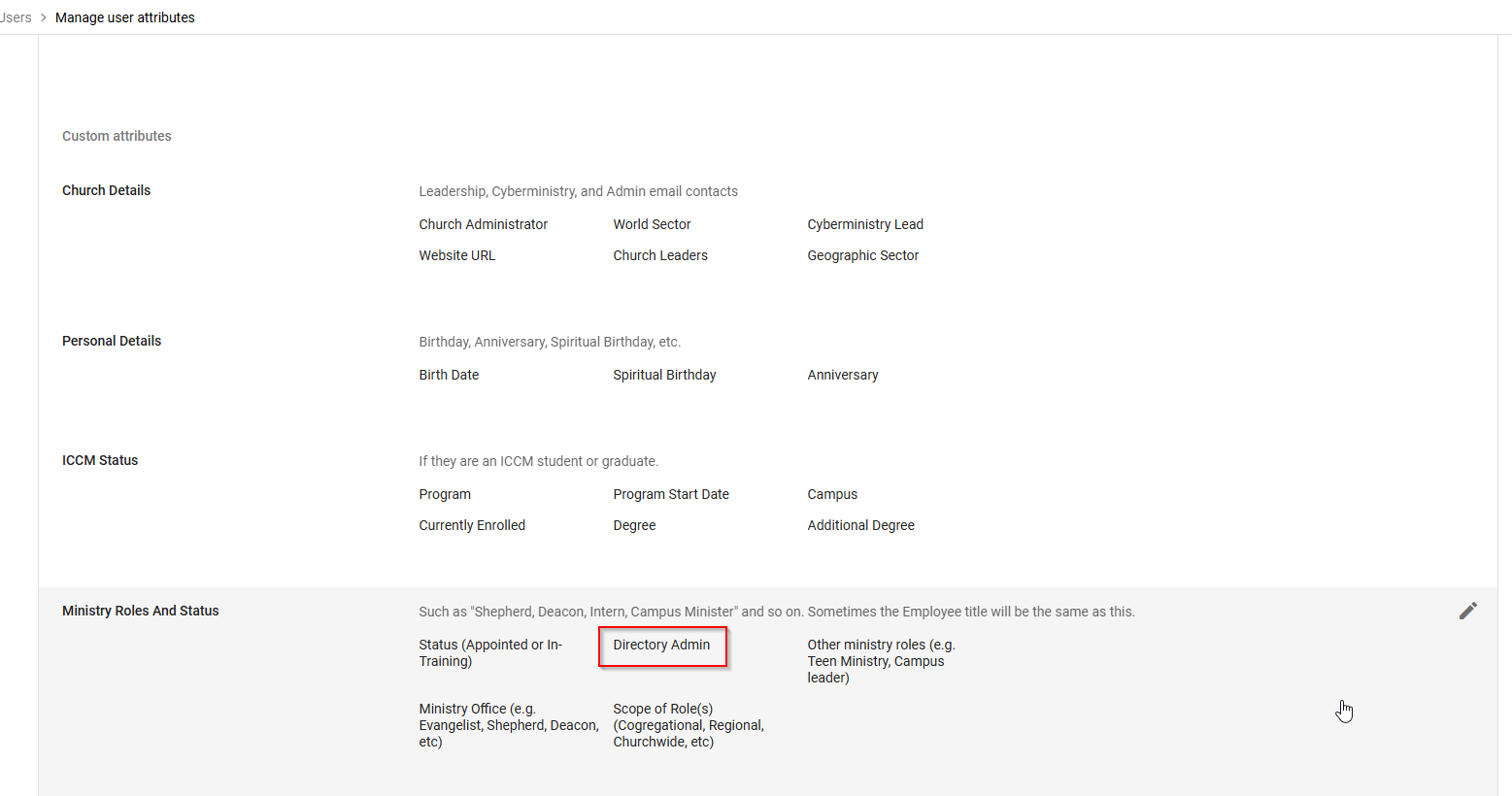
Task: Click the Program Start Date attribute
Action: tap(670, 494)
